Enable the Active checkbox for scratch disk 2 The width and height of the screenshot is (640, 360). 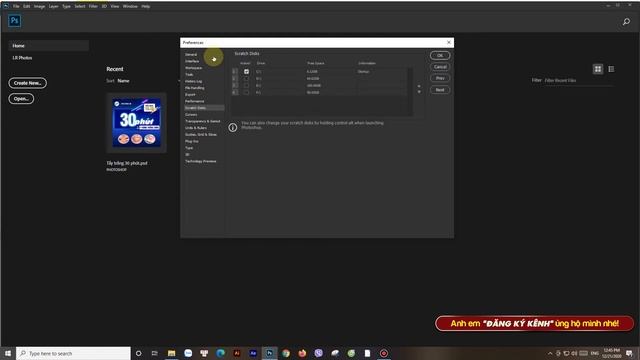coord(246,78)
